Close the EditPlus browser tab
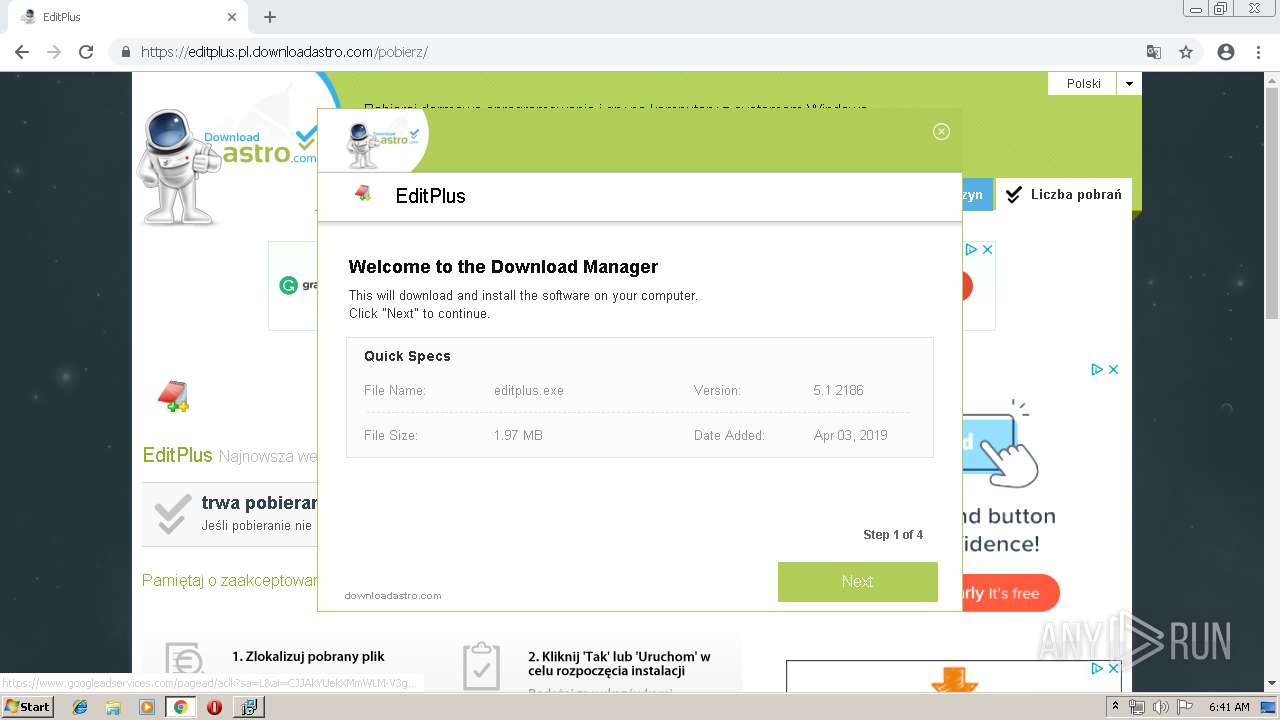The width and height of the screenshot is (1280, 720). point(232,17)
